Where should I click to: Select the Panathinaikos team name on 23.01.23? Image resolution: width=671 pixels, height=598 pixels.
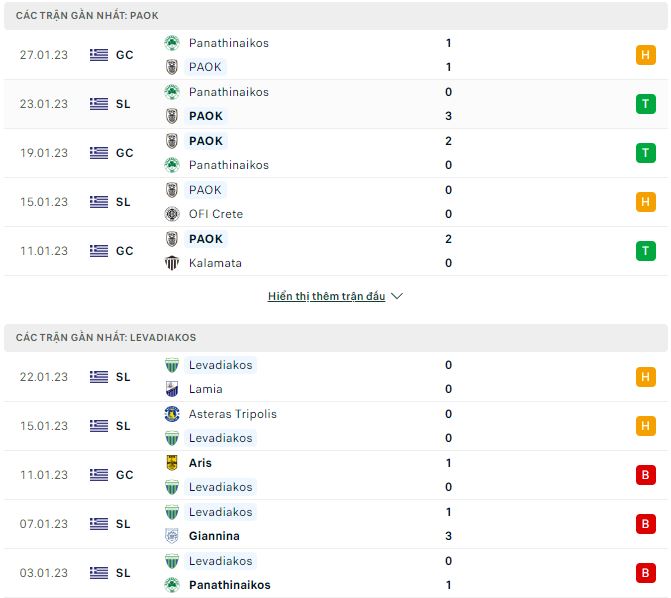[x=228, y=92]
